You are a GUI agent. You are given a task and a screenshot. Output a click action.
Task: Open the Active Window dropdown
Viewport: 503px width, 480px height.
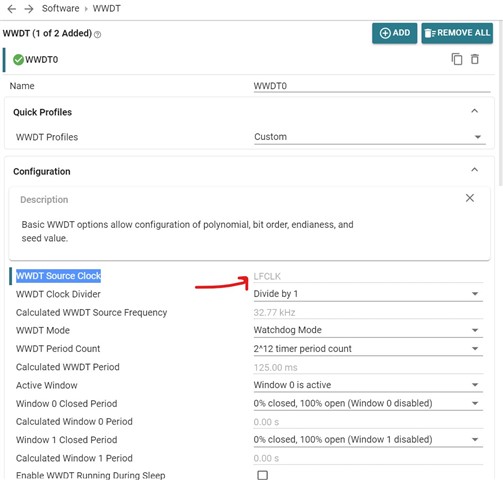[368, 385]
